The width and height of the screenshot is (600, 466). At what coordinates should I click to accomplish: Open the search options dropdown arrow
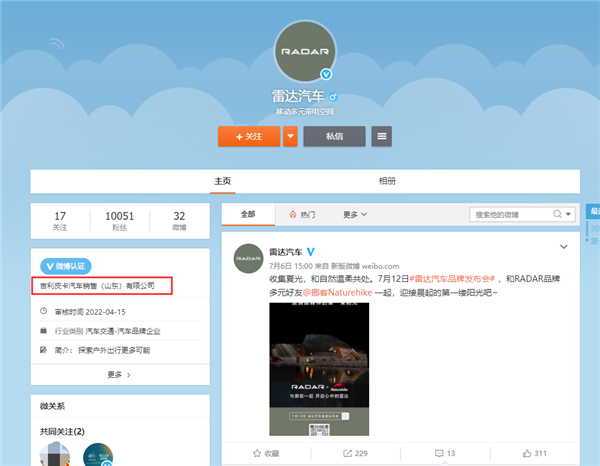coord(568,214)
